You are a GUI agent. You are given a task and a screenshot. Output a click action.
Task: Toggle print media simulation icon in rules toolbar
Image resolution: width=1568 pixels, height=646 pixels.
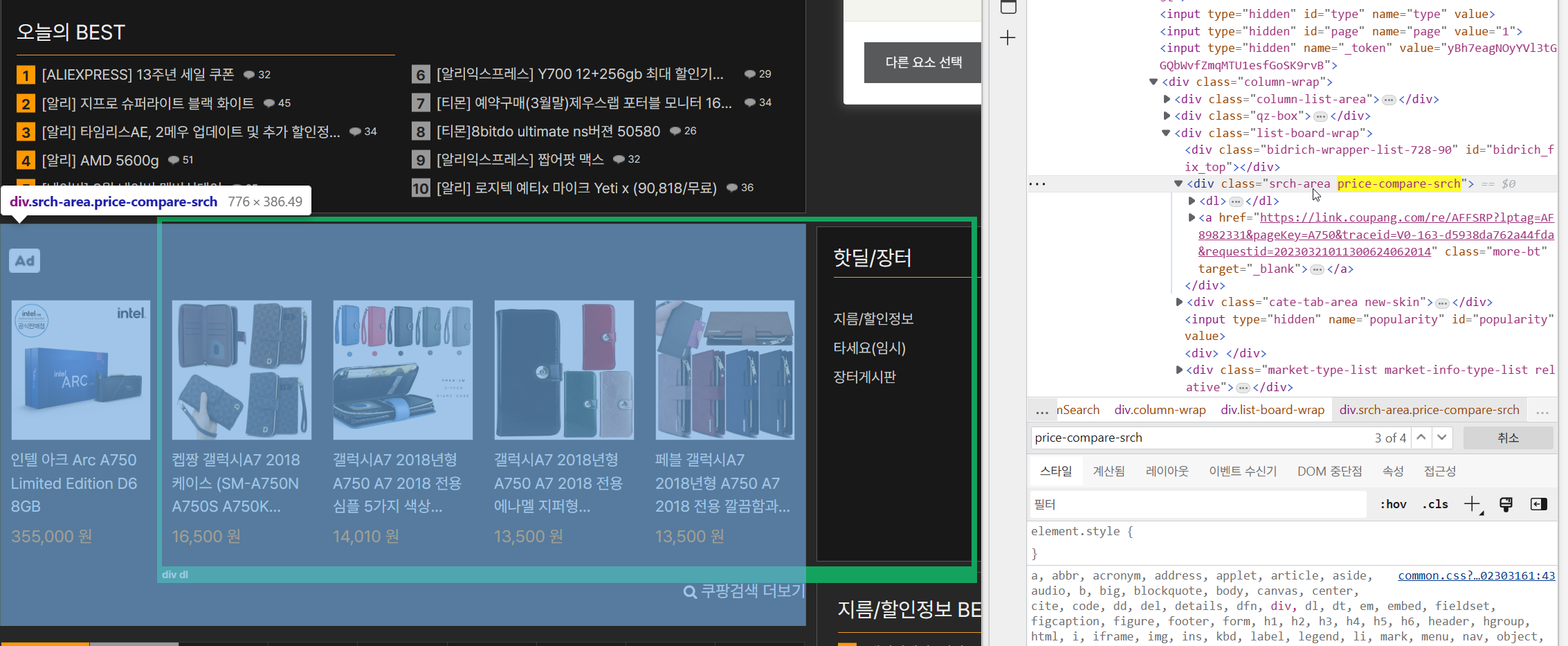pyautogui.click(x=1506, y=504)
